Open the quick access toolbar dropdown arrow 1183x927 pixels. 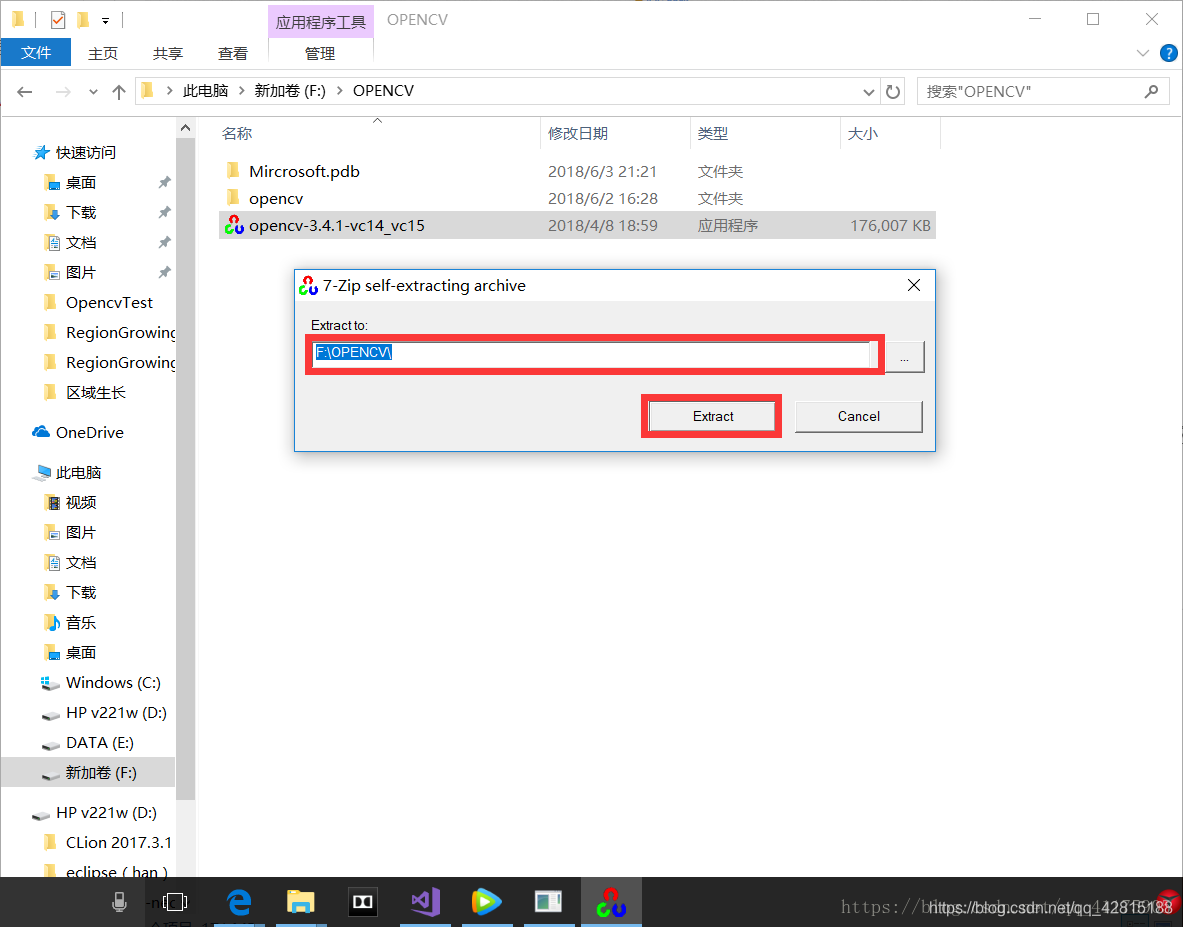tap(106, 20)
